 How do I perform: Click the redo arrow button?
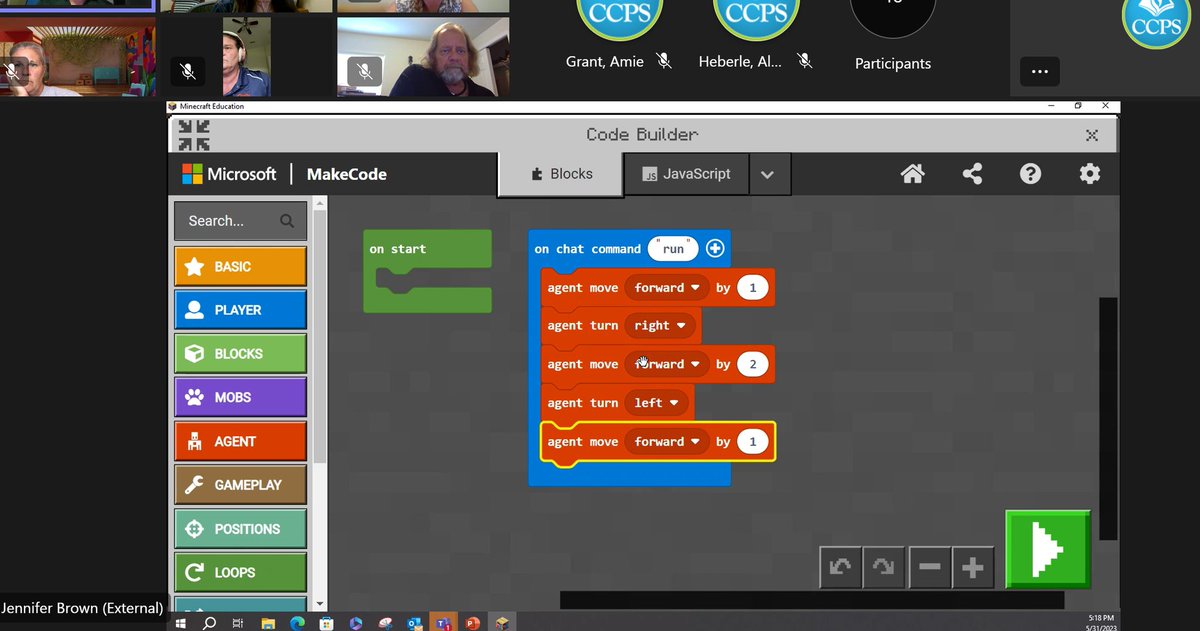(x=884, y=568)
